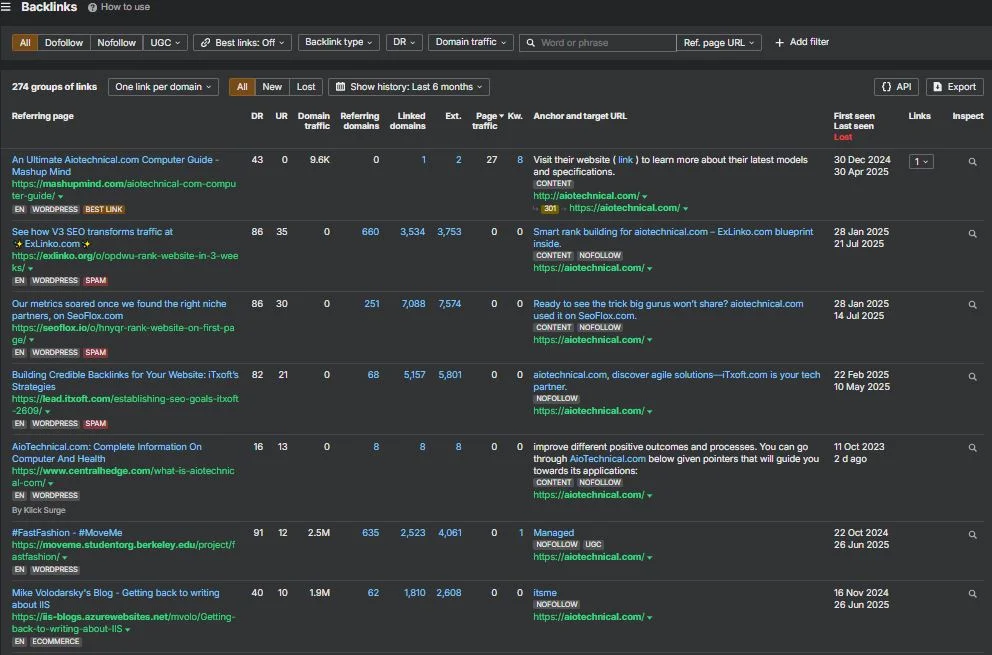Image resolution: width=992 pixels, height=655 pixels.
Task: Expand the iis-blogs.azurewebsites.net URL arrow
Action: click(x=127, y=630)
